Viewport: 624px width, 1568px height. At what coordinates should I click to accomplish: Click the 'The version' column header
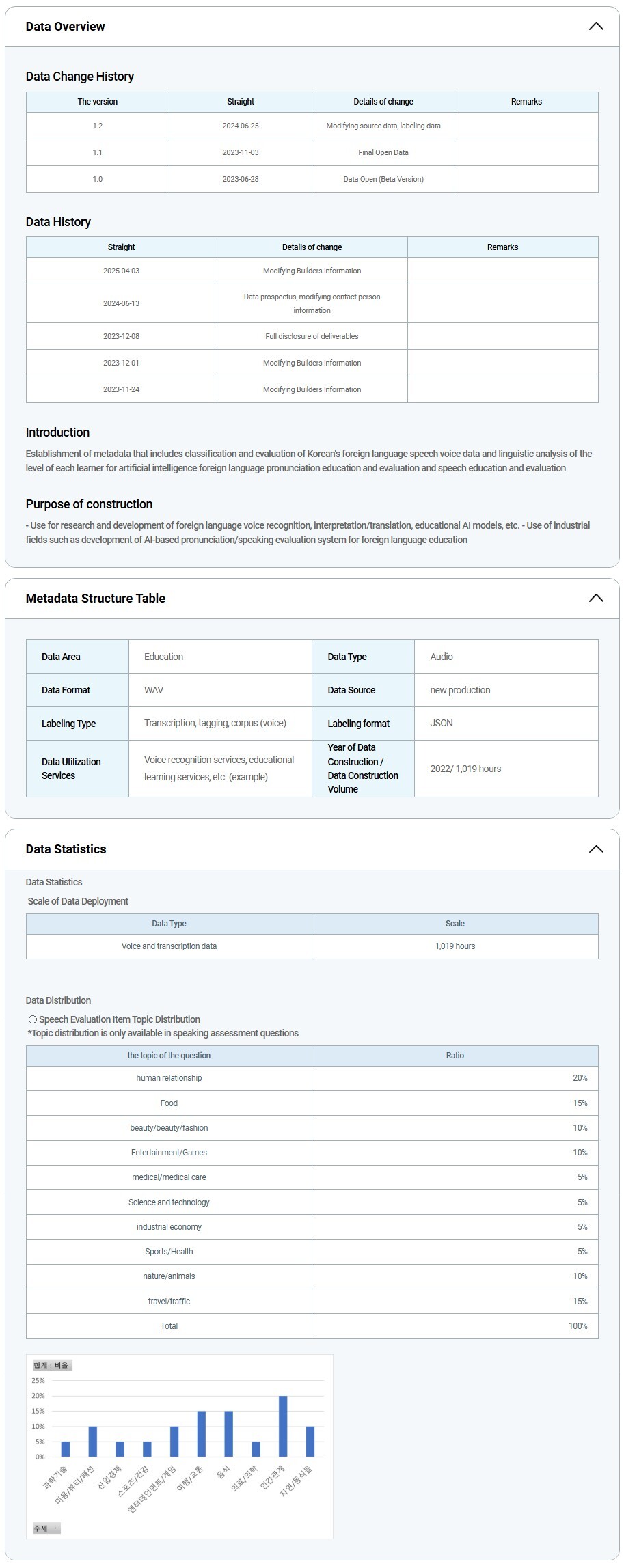98,102
